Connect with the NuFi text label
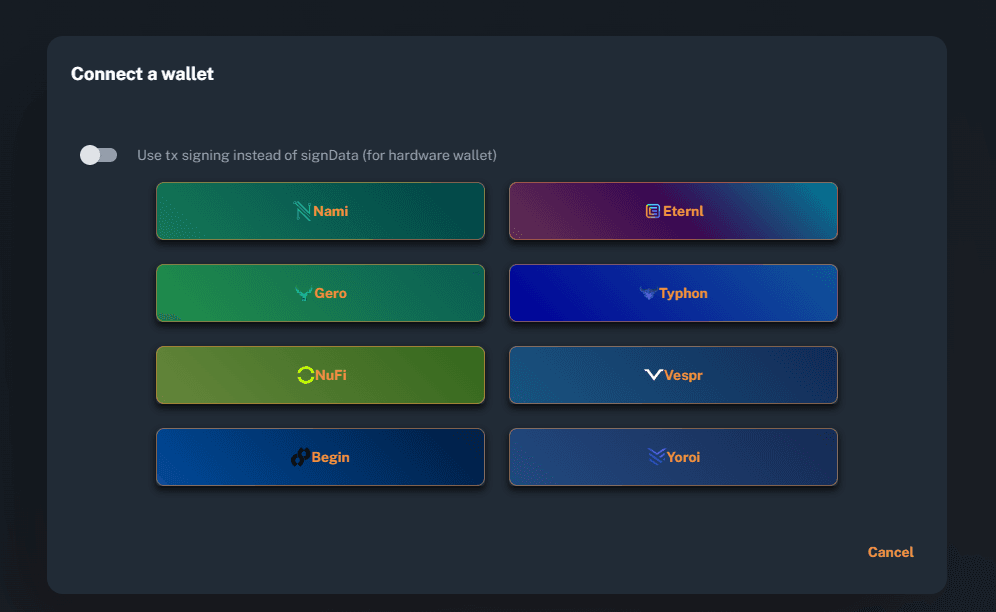 [331, 375]
